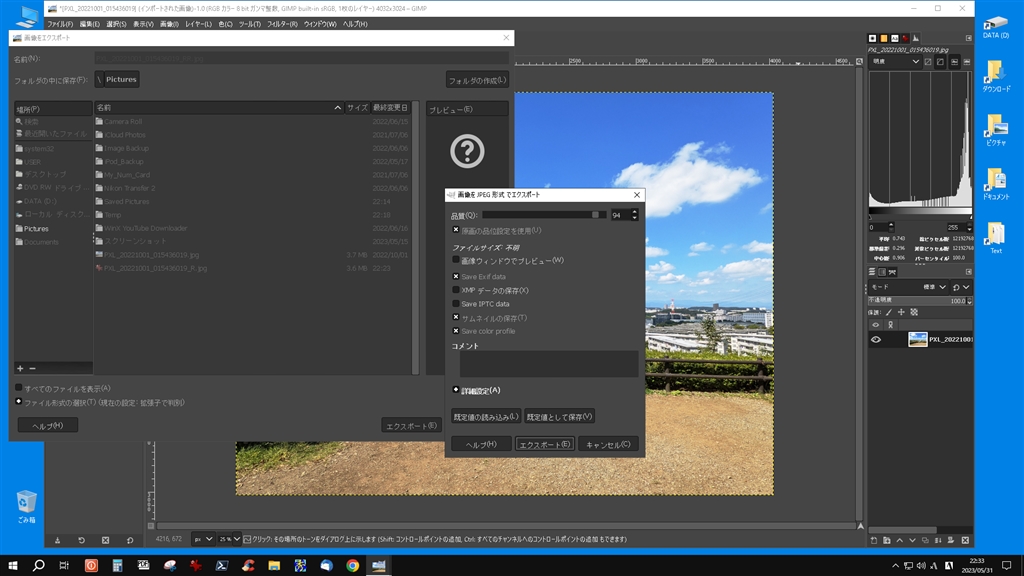Open the Layer (レイヤー) menu

(x=198, y=23)
